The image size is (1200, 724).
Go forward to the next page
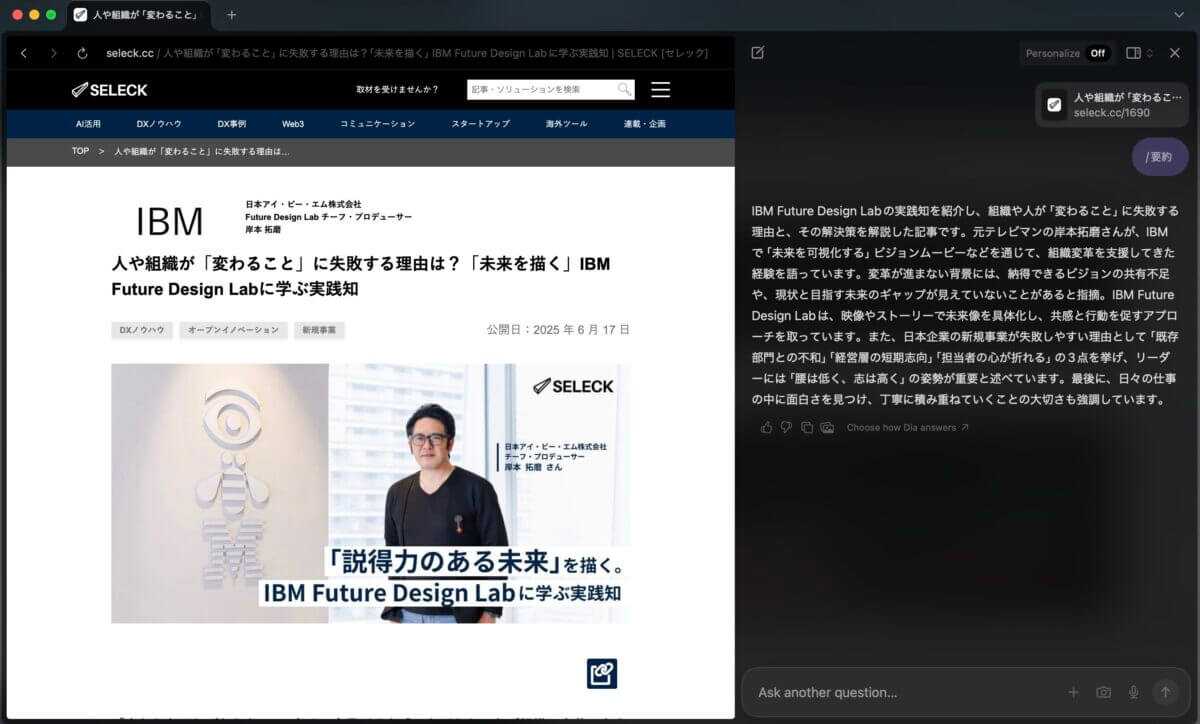53,53
